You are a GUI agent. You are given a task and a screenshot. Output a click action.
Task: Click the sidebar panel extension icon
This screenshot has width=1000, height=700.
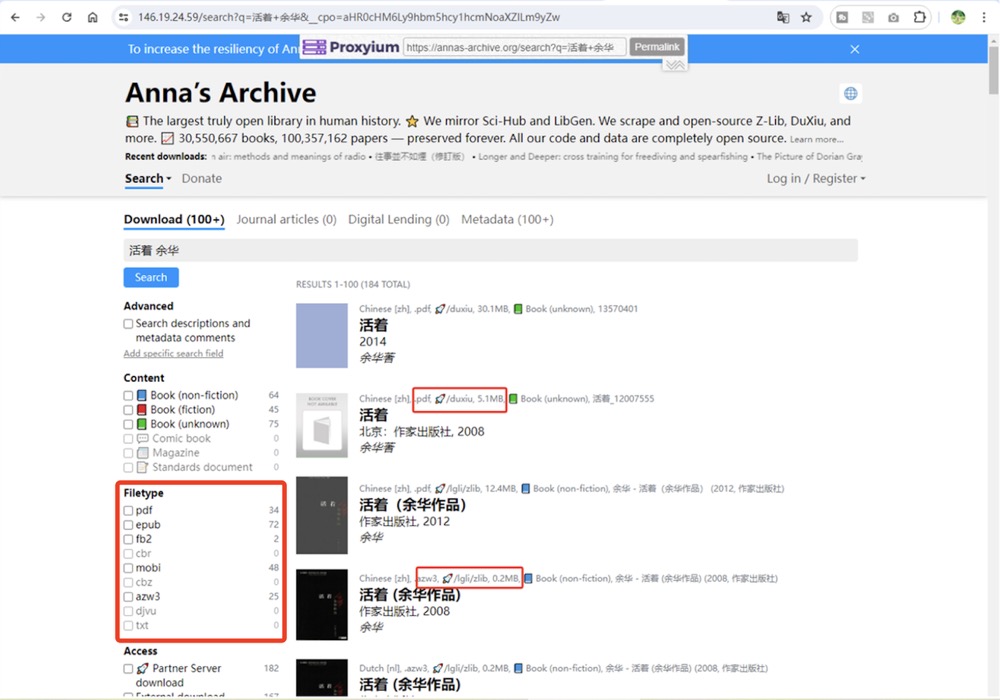842,17
